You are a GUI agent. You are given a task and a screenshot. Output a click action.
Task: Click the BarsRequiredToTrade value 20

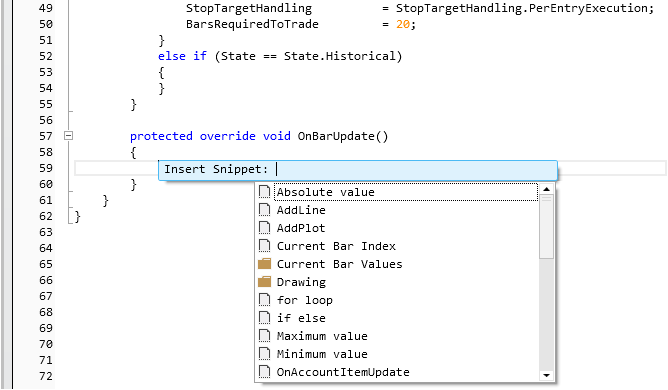pos(403,24)
